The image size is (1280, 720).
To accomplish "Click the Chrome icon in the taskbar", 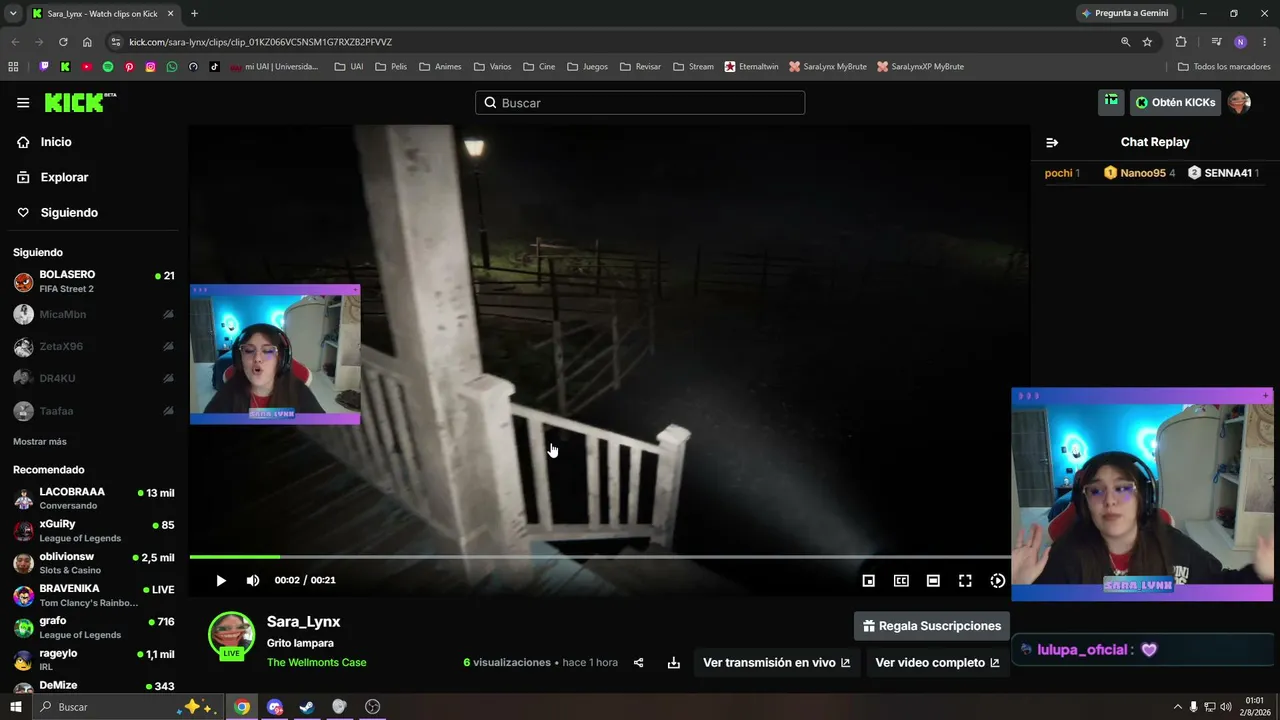I will pyautogui.click(x=242, y=707).
